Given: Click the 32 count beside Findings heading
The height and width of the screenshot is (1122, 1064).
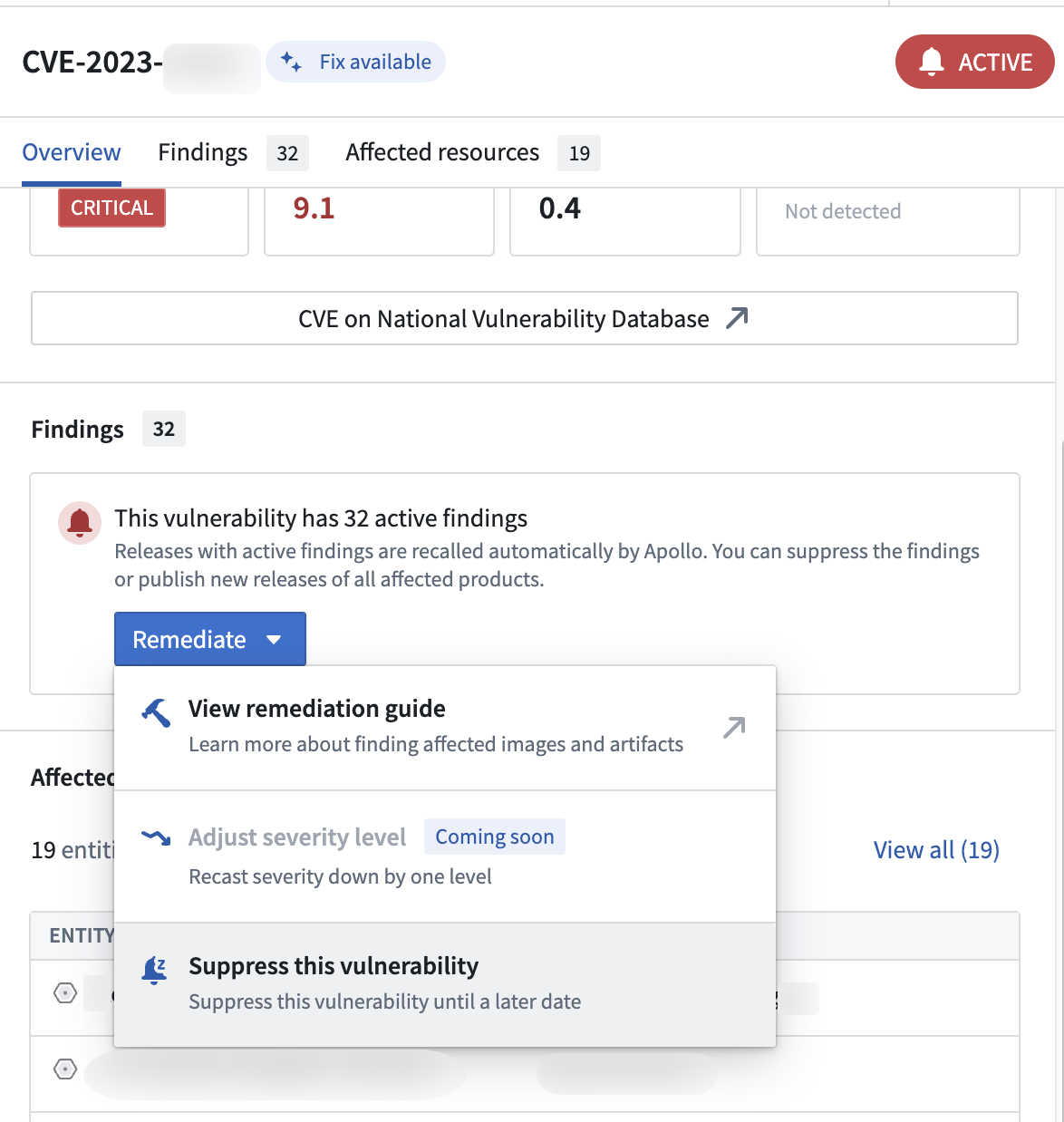Looking at the screenshot, I should 164,429.
